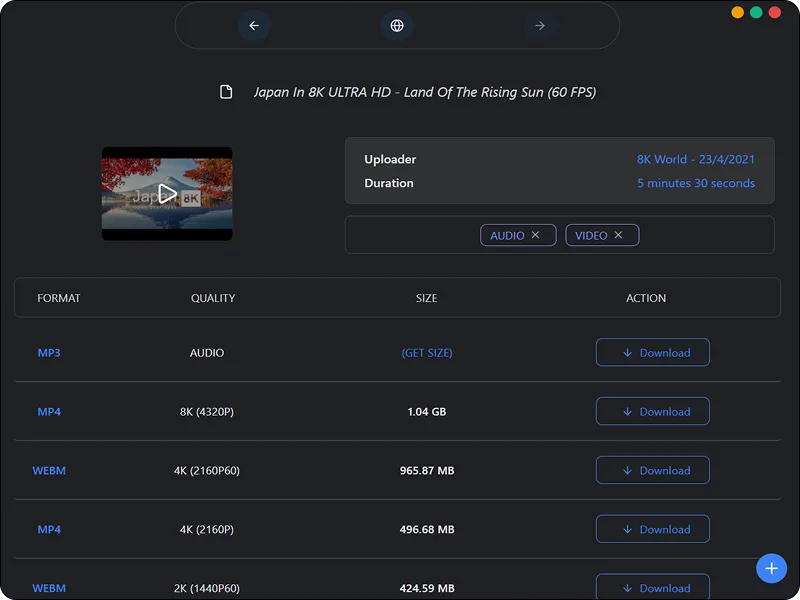This screenshot has width=800, height=600.
Task: Download the MP4 8K (4320P) video
Action: coord(653,412)
